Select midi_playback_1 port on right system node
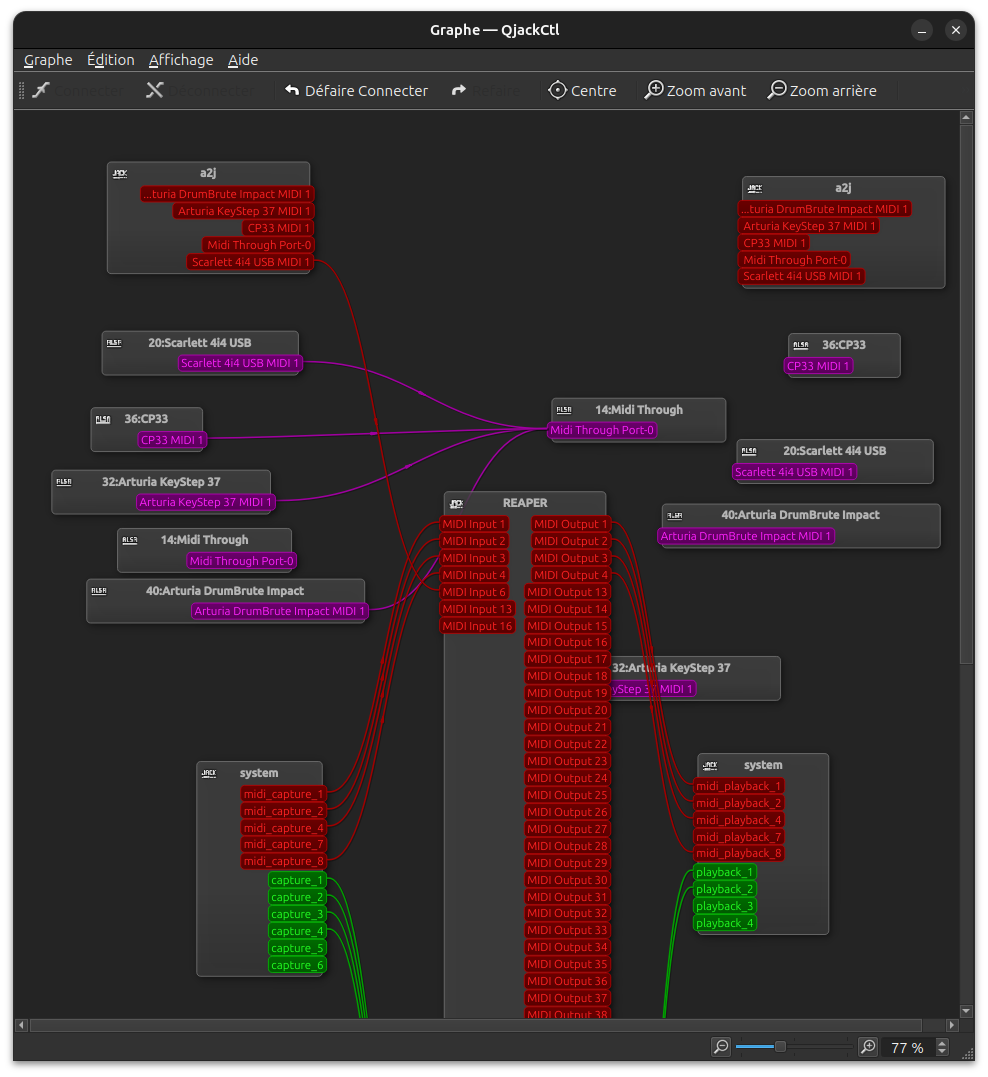The image size is (988, 1077). (x=739, y=786)
